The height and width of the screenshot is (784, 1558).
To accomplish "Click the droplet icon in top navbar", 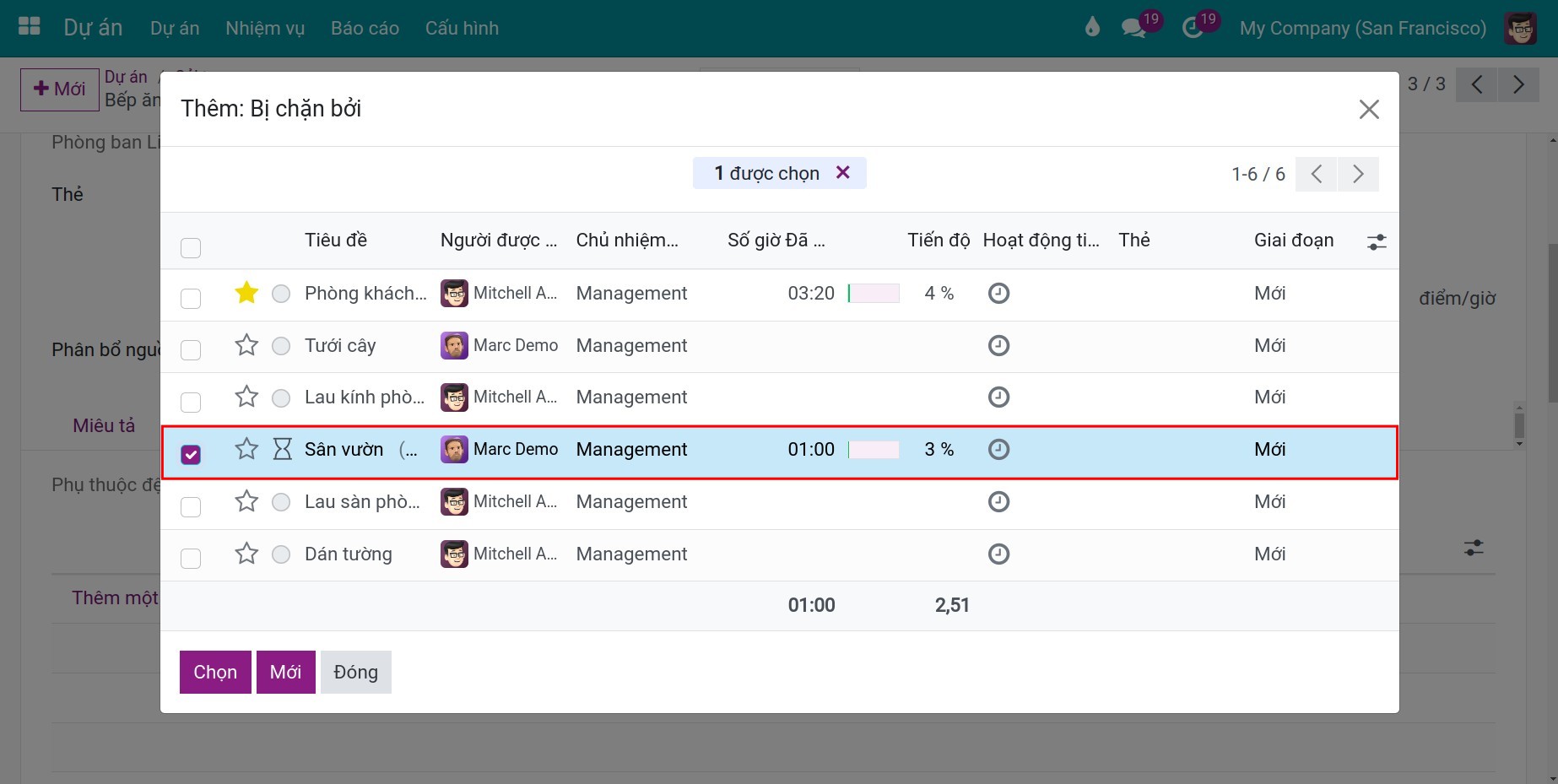I will [x=1092, y=27].
